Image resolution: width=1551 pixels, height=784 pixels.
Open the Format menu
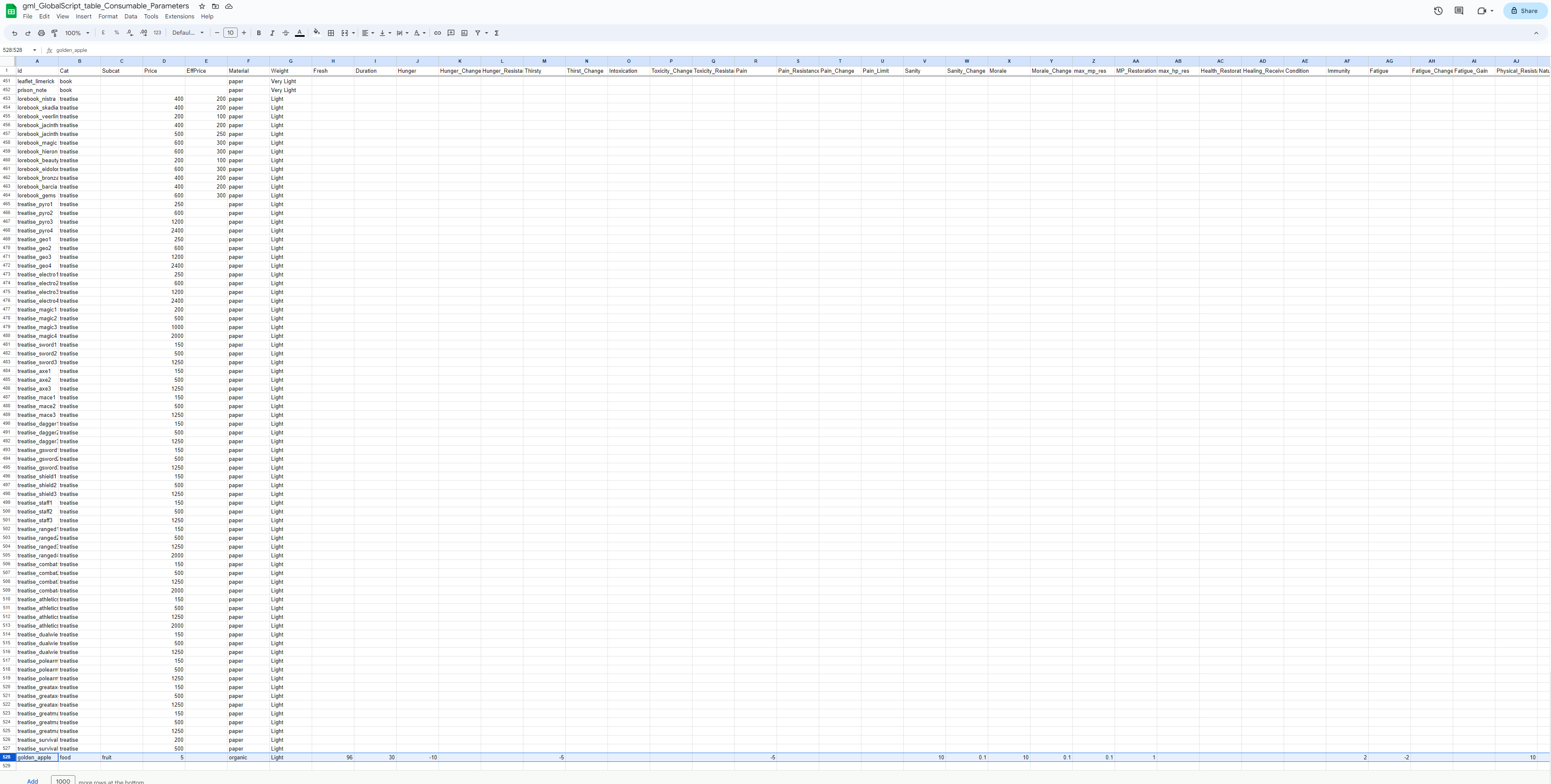[x=108, y=16]
